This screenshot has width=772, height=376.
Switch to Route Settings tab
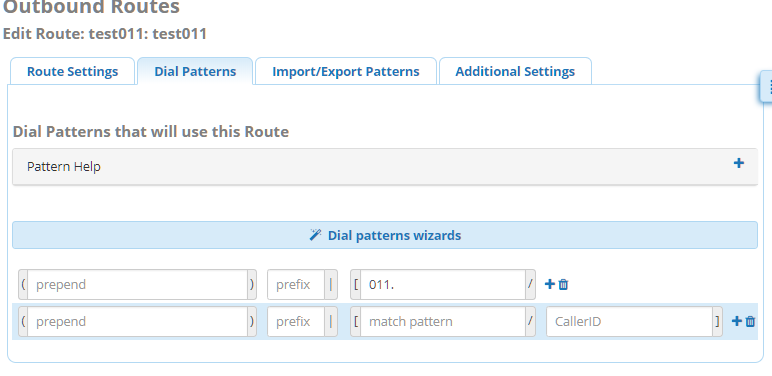pyautogui.click(x=72, y=71)
